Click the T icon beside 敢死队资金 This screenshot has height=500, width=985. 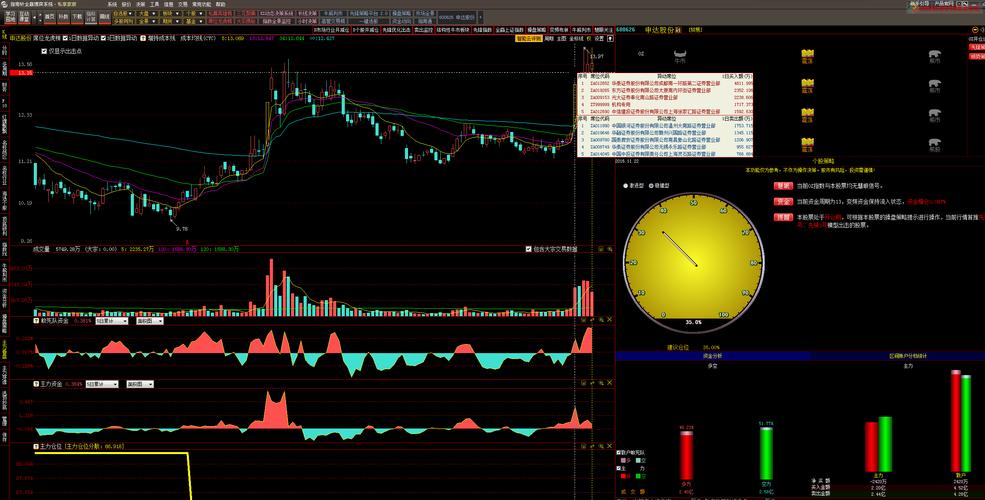click(x=36, y=321)
